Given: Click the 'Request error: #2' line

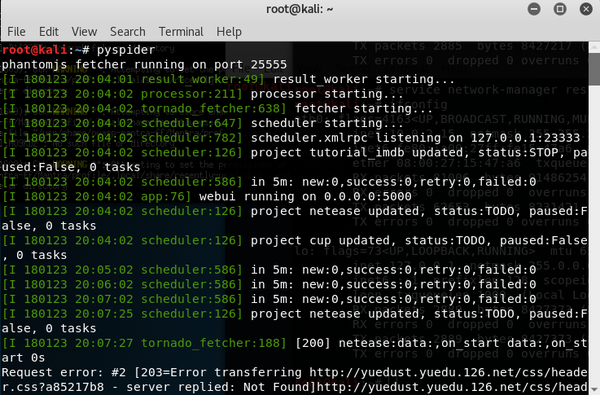Looking at the screenshot, I should pos(295,372).
